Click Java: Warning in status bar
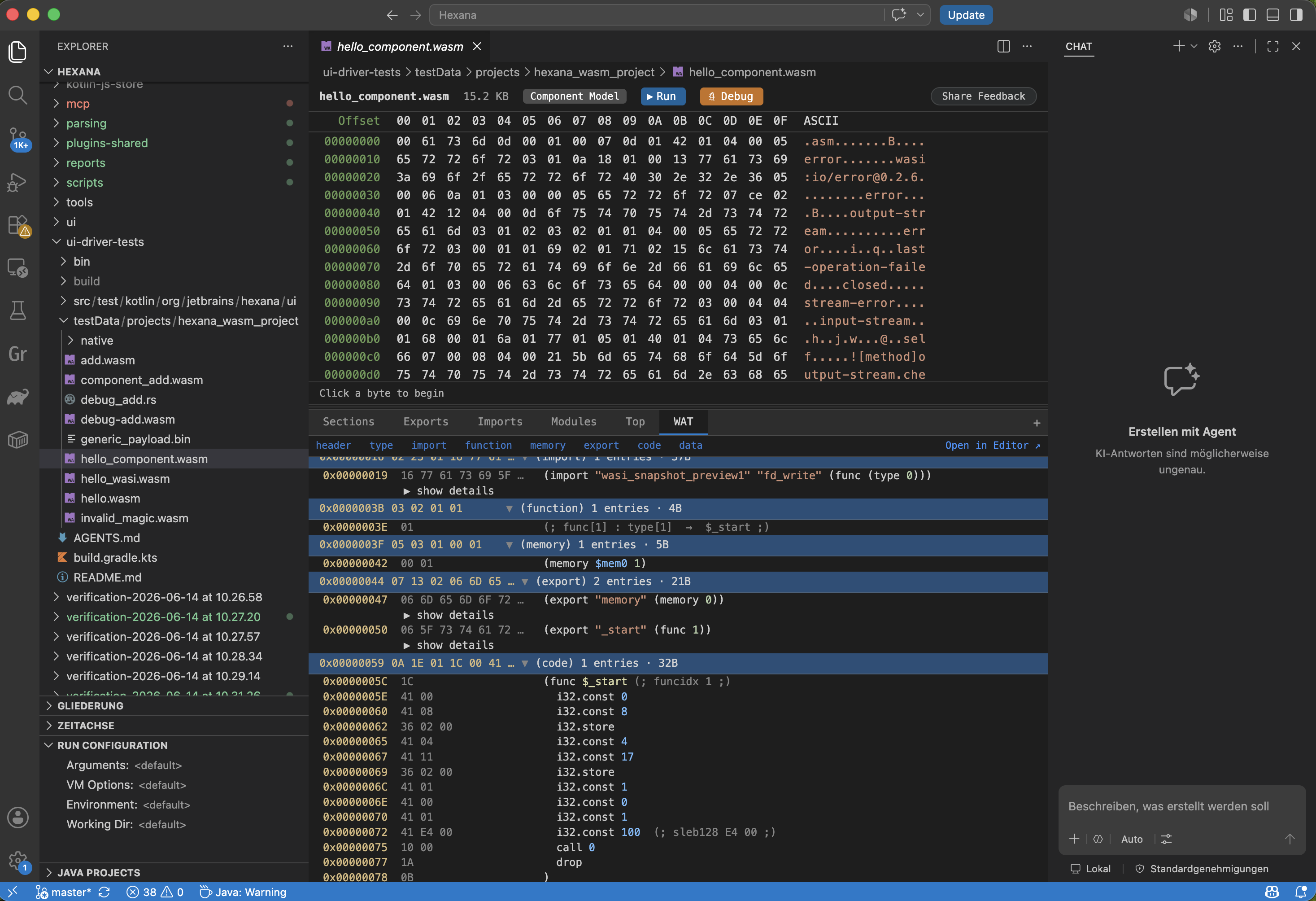 point(244,892)
